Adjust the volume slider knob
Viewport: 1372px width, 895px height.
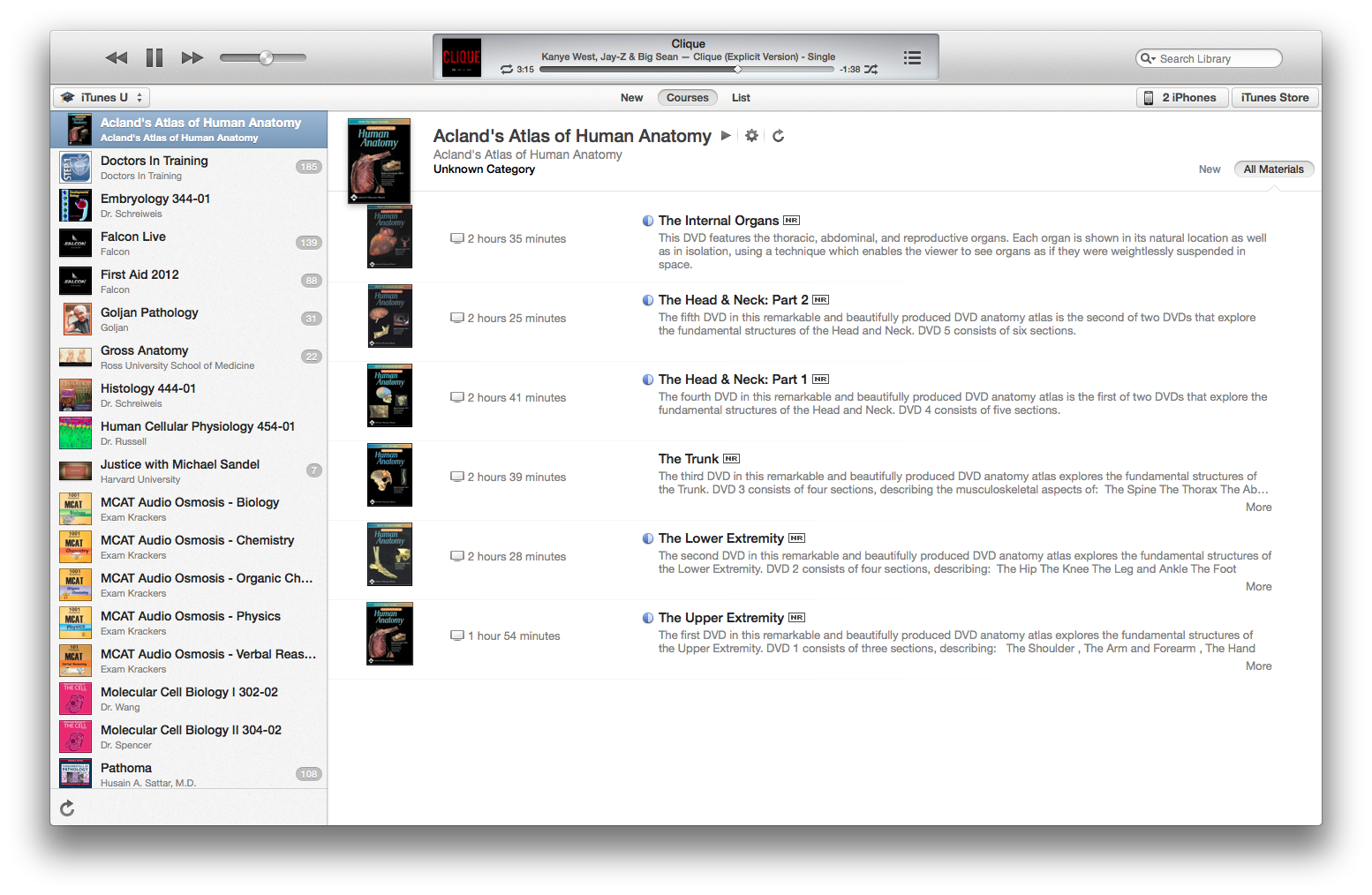coord(266,57)
